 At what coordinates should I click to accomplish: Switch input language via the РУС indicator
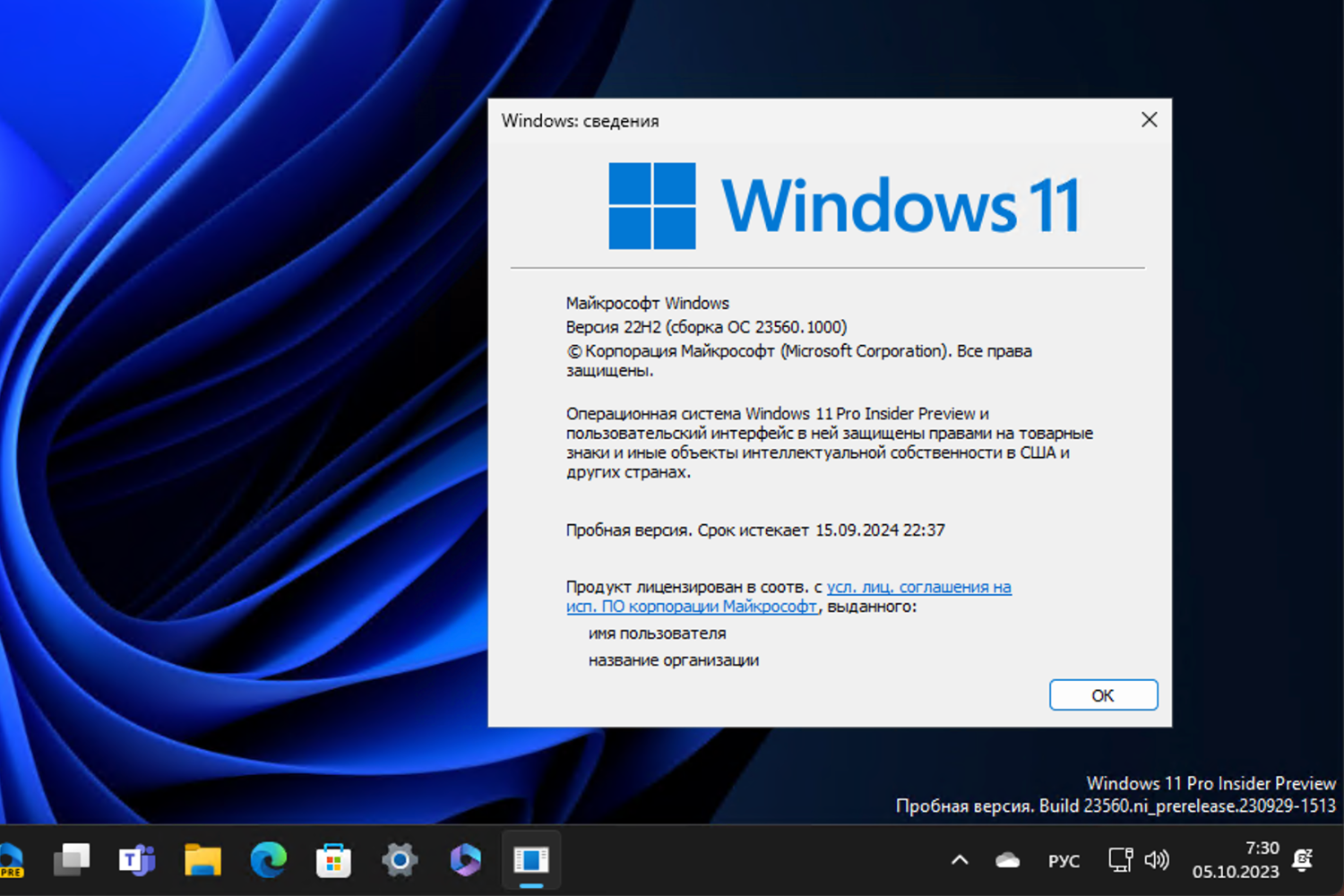point(1063,859)
